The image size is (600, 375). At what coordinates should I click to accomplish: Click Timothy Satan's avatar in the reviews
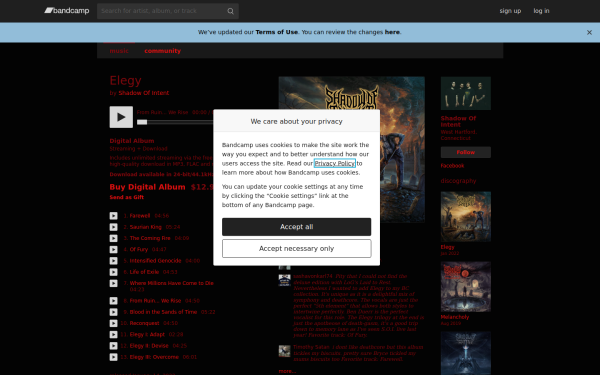tap(284, 351)
